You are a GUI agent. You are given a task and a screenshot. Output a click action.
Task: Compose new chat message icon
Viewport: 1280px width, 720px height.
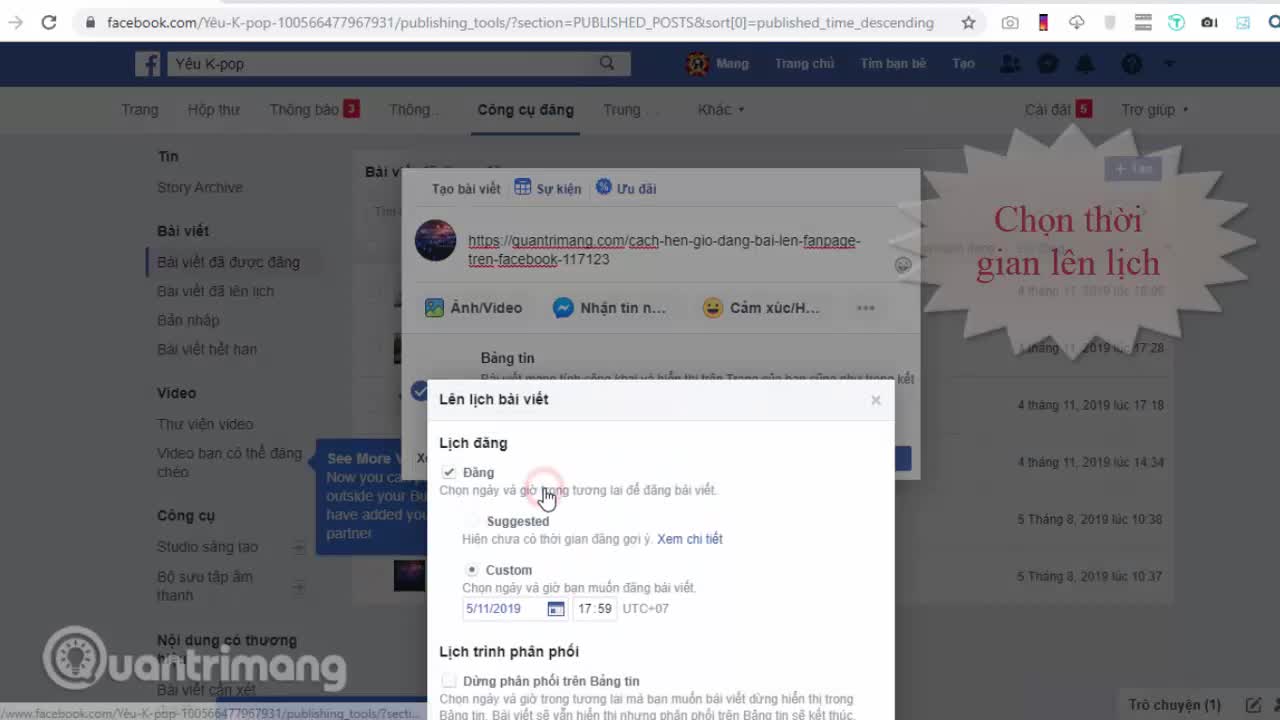pos(1253,705)
